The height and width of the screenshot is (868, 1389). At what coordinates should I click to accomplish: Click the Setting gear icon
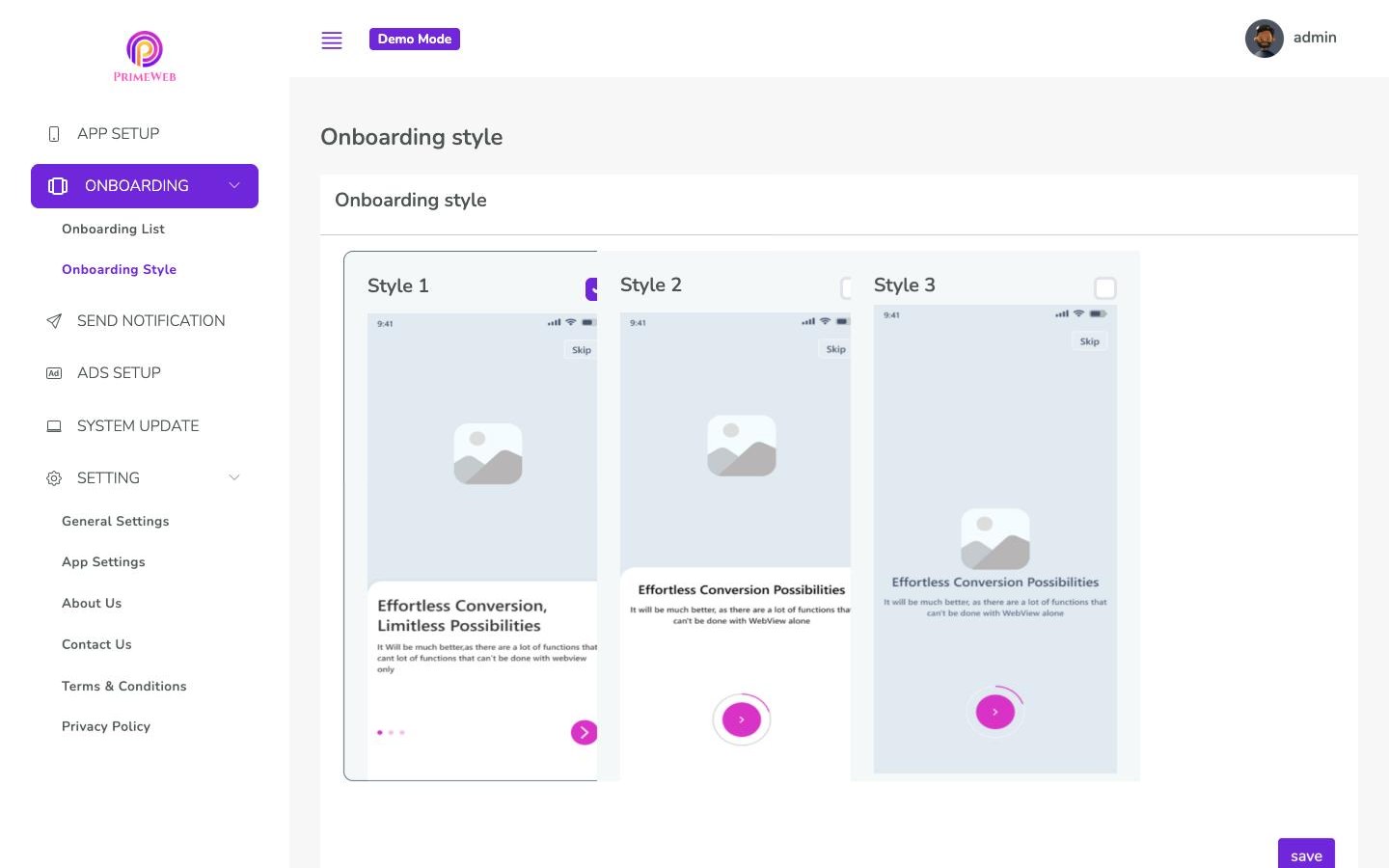(x=54, y=478)
